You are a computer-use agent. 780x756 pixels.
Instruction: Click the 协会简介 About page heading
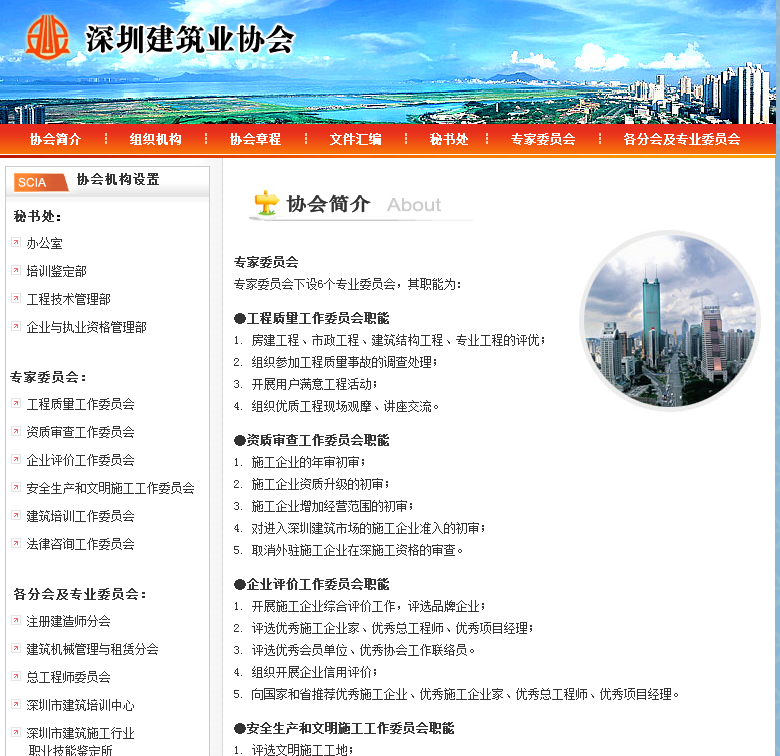(363, 204)
